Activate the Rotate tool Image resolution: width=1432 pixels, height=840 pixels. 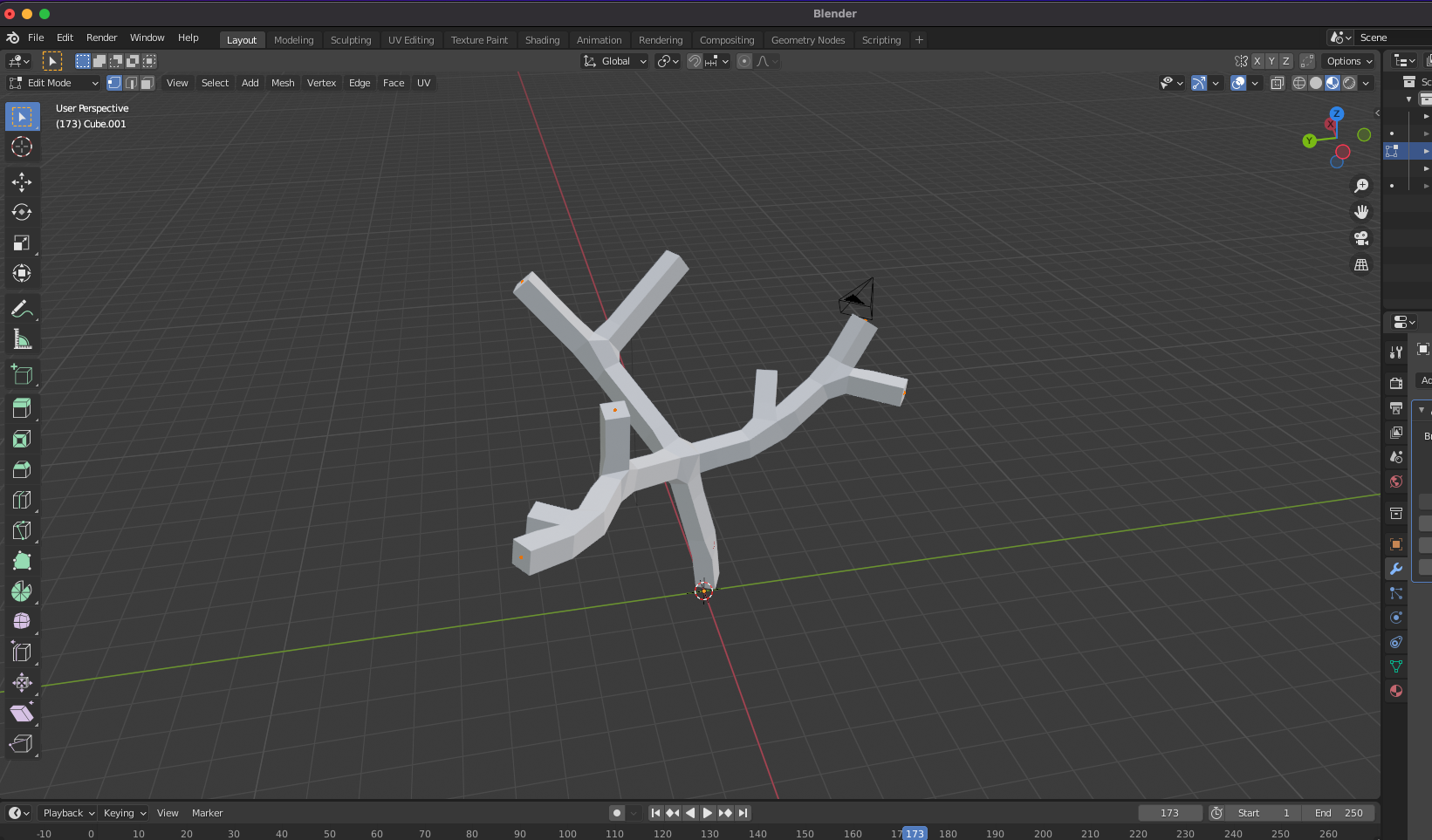22,212
